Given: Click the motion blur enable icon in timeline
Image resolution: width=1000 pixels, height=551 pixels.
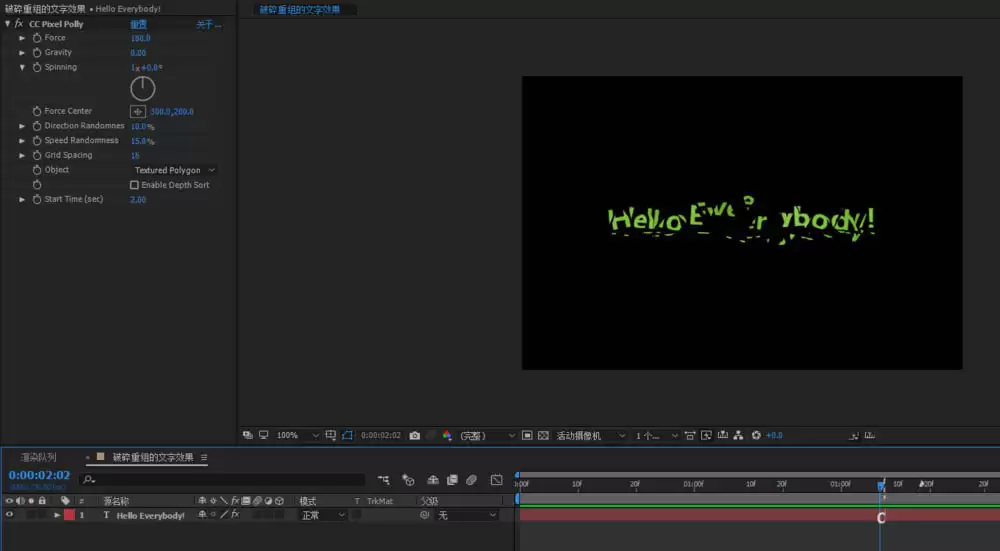Looking at the screenshot, I should 471,480.
